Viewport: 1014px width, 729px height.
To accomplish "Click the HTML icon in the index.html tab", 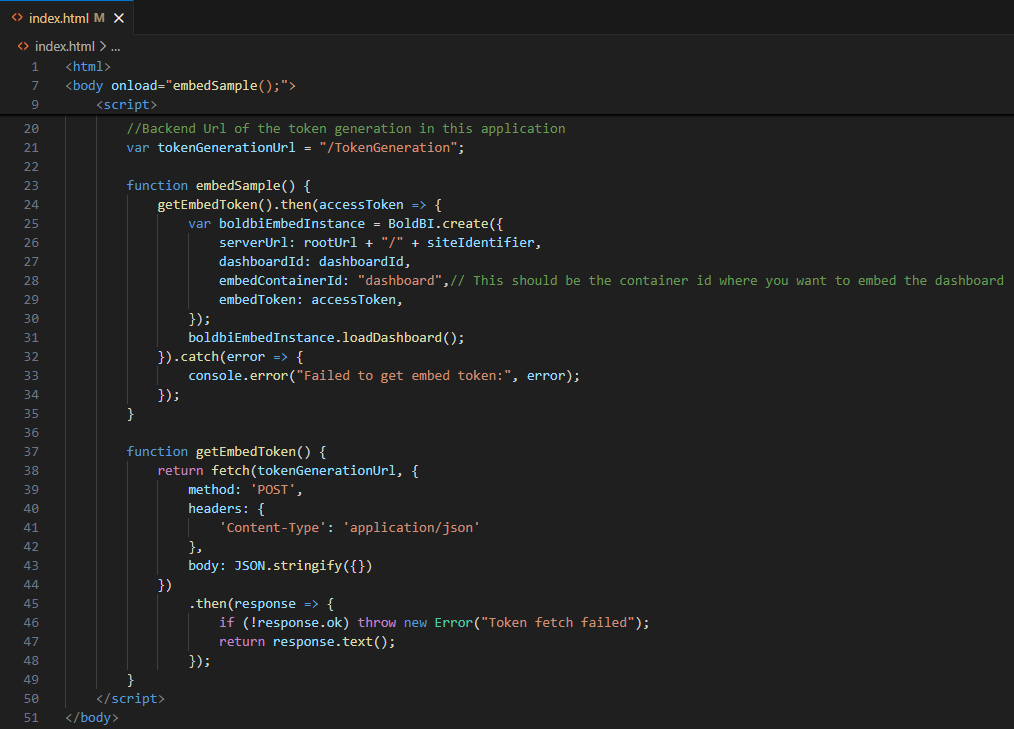I will click(x=15, y=17).
